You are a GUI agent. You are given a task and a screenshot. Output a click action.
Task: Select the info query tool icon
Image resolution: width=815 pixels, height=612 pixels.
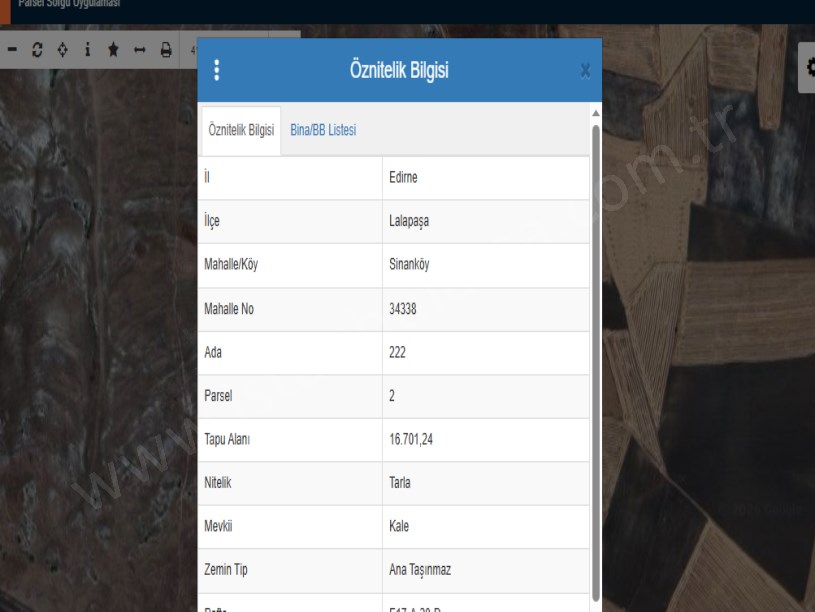pyautogui.click(x=88, y=49)
